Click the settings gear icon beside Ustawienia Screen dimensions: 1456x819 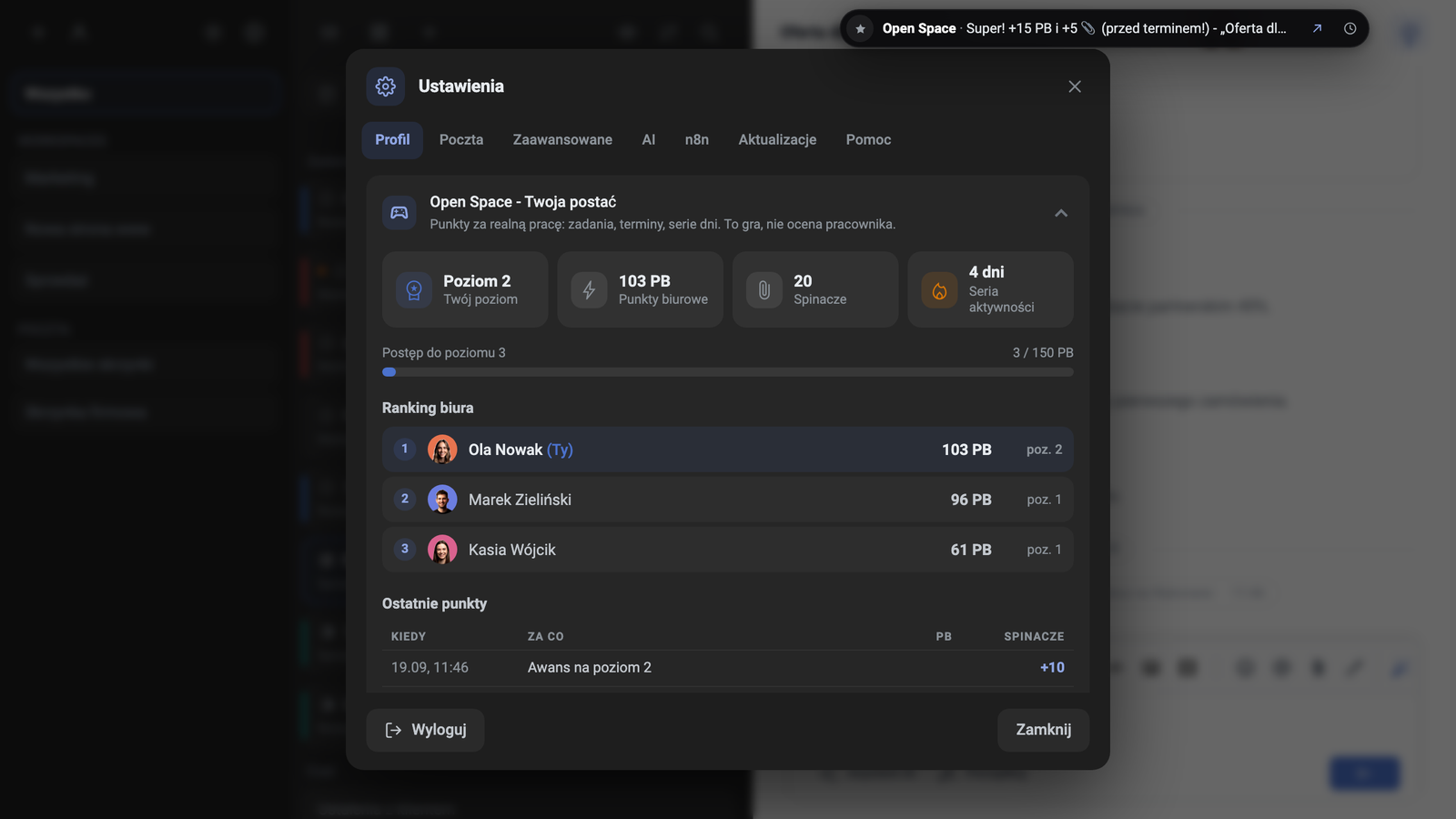click(386, 86)
